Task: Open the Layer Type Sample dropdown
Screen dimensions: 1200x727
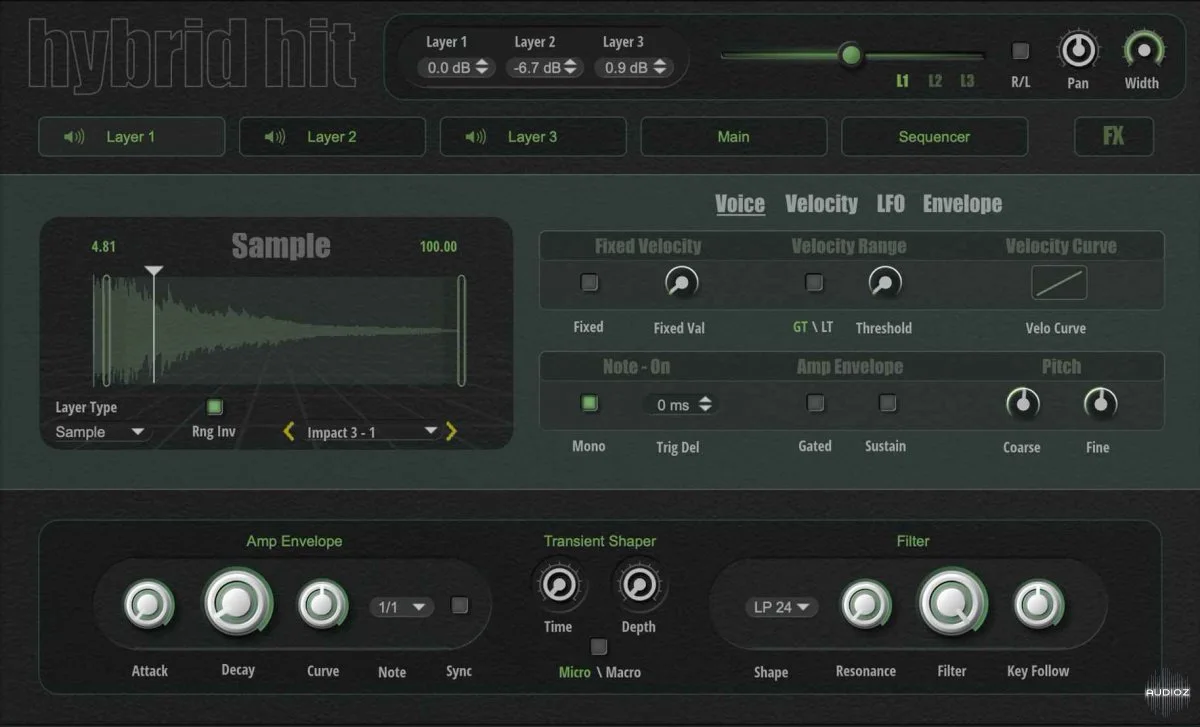Action: tap(102, 432)
